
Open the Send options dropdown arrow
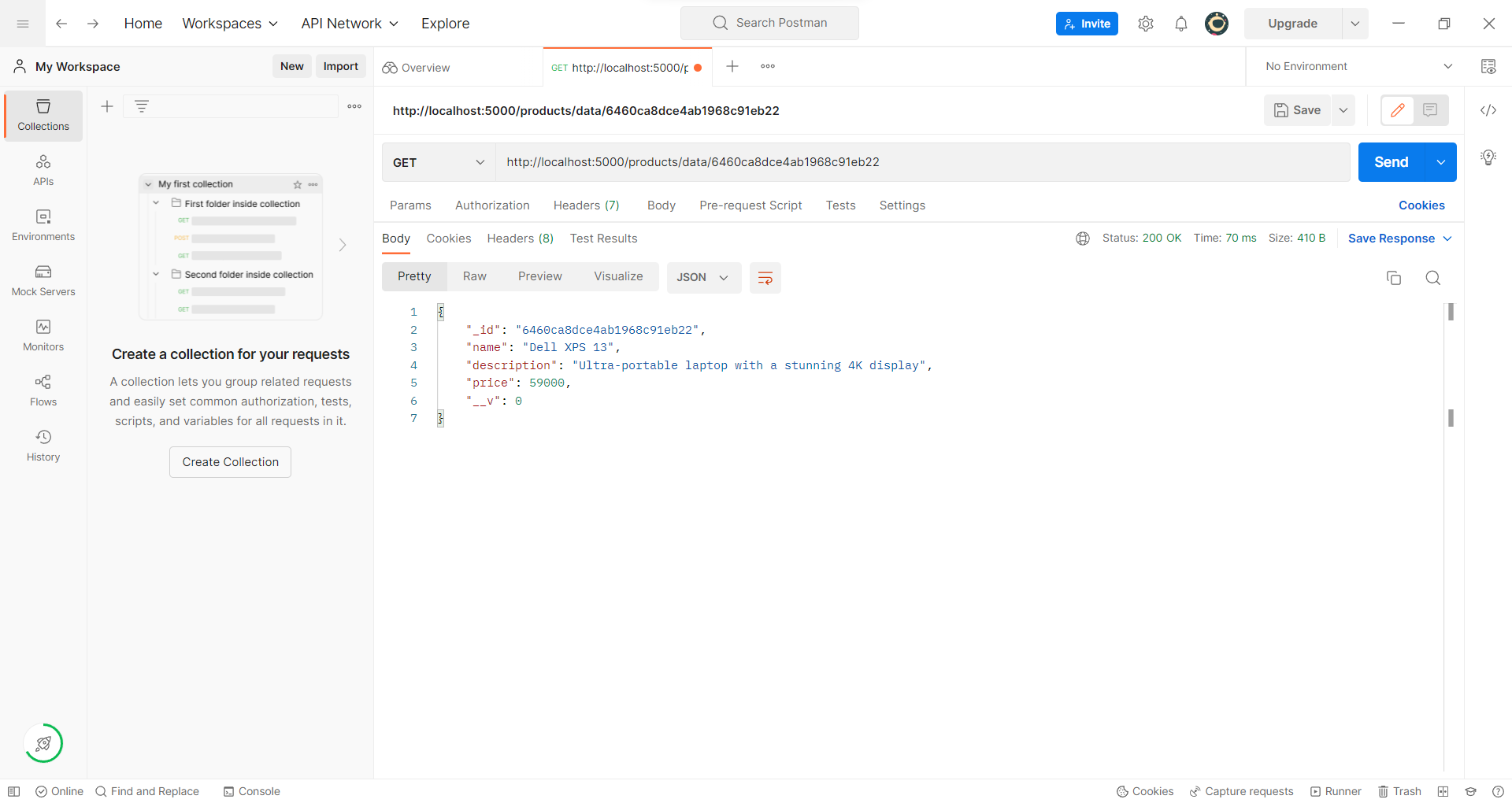point(1440,162)
